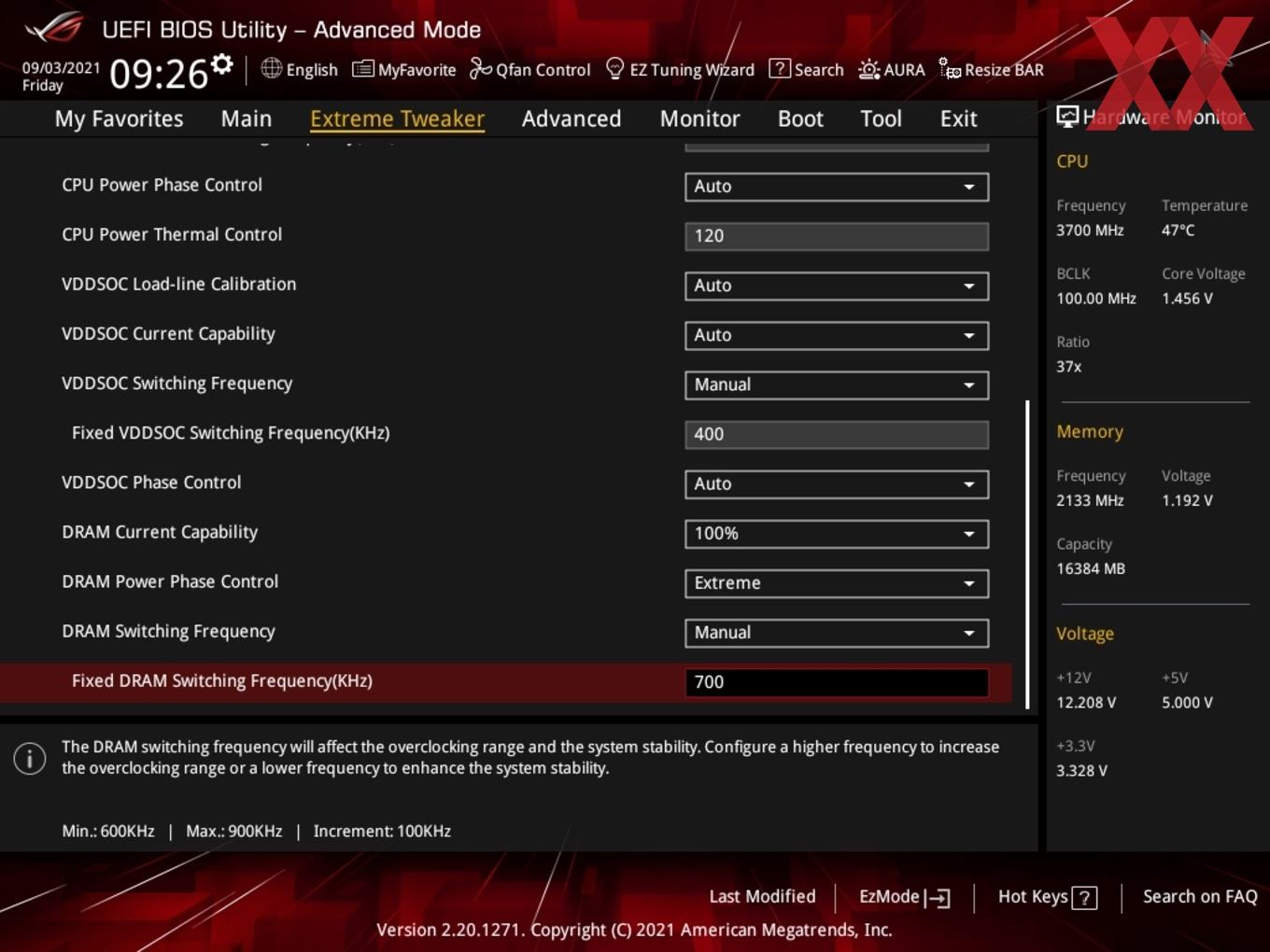The width and height of the screenshot is (1270, 952).
Task: Click Memory Capacity 16384 MB value
Action: pos(1090,568)
